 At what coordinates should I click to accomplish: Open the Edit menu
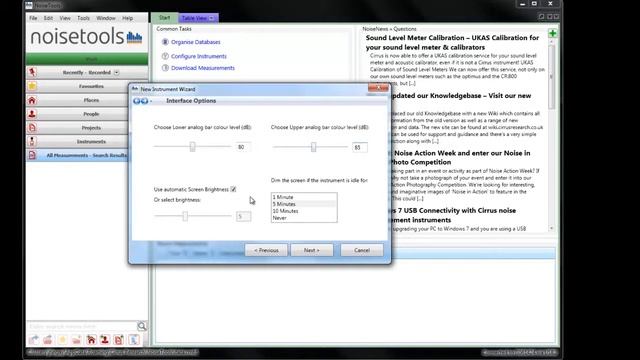click(x=48, y=18)
